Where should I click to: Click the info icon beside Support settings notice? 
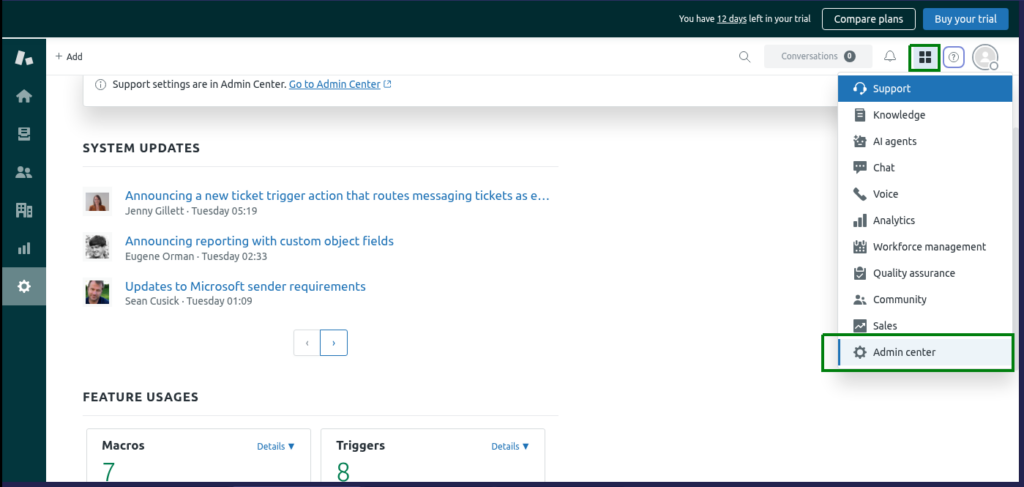tap(101, 84)
